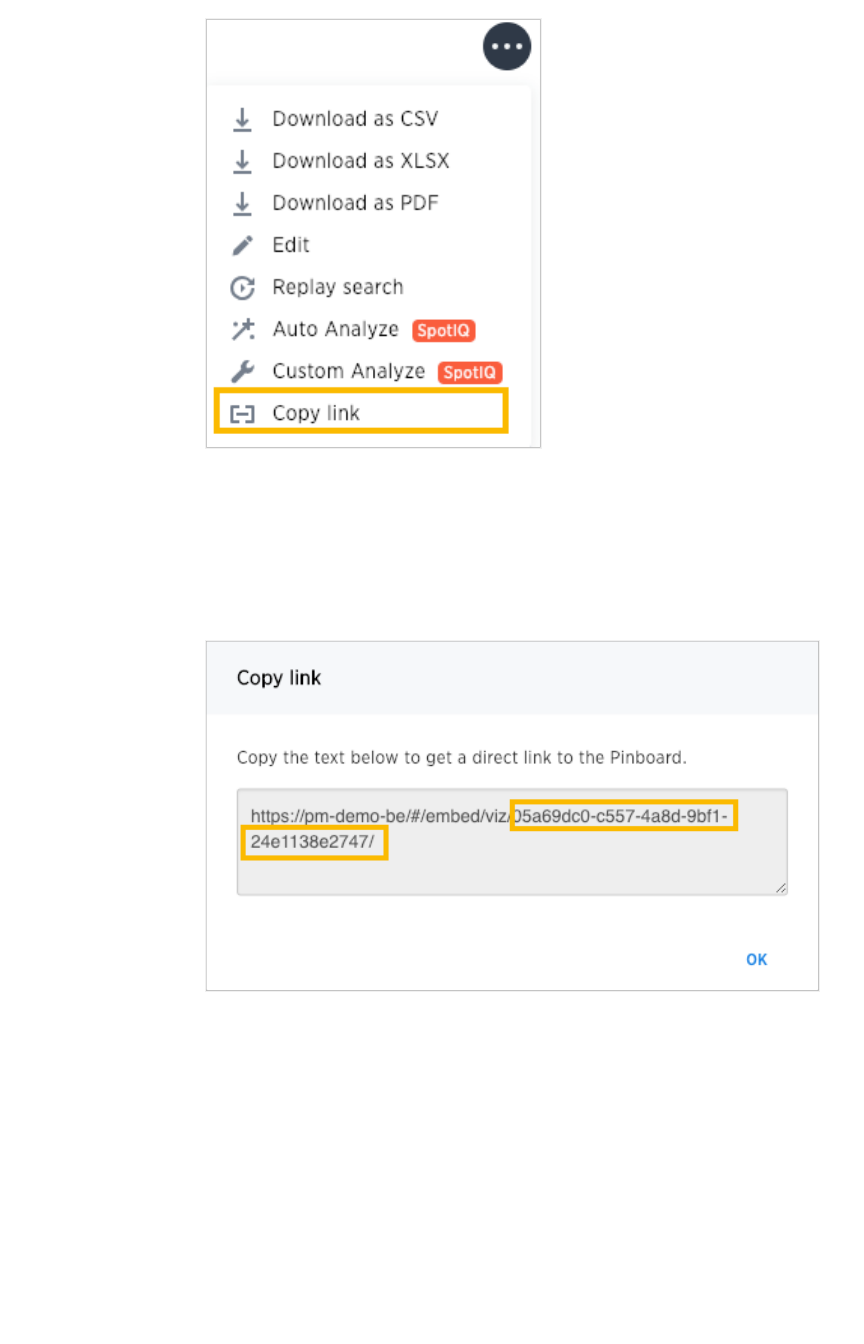The width and height of the screenshot is (864, 1344).
Task: Click the magic wand Auto Analyze icon
Action: point(242,329)
